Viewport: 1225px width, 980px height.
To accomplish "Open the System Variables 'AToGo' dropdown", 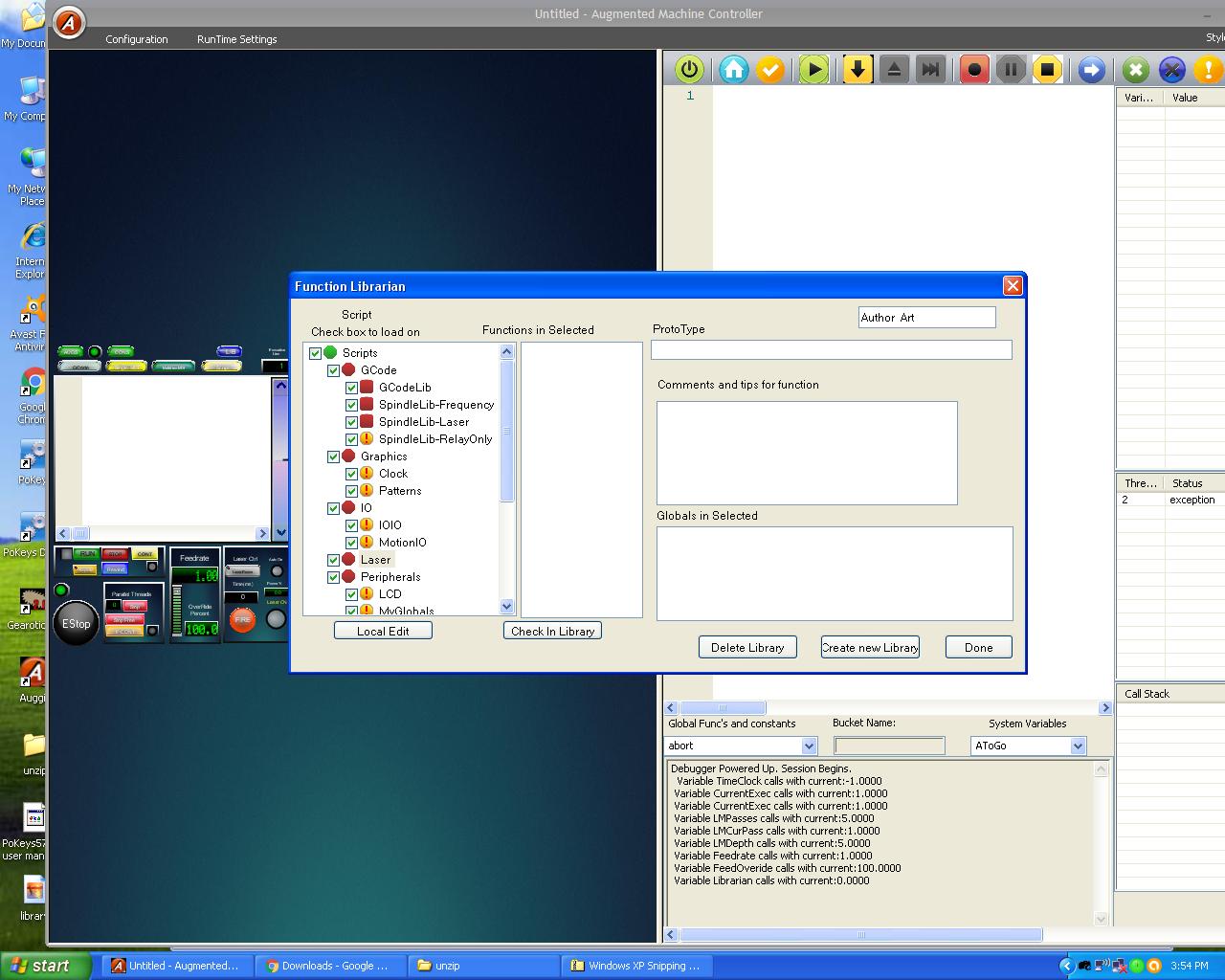I will point(1078,746).
